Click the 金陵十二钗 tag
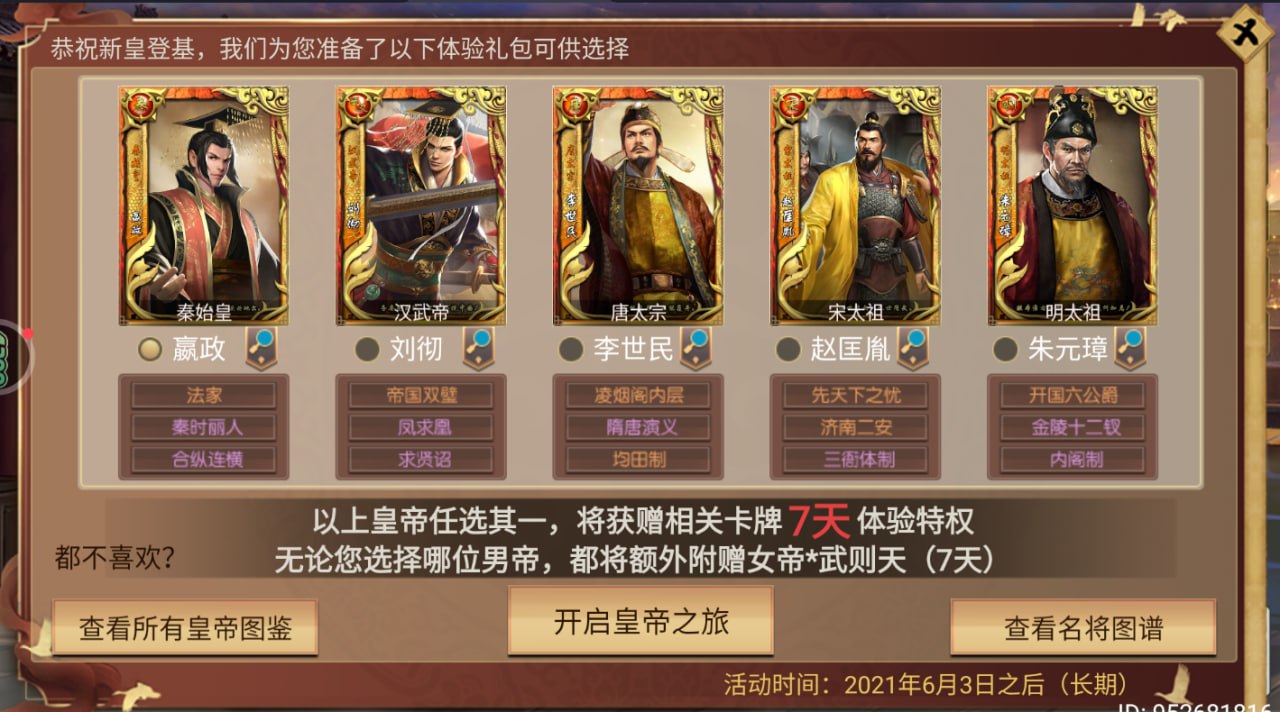 coord(1073,427)
